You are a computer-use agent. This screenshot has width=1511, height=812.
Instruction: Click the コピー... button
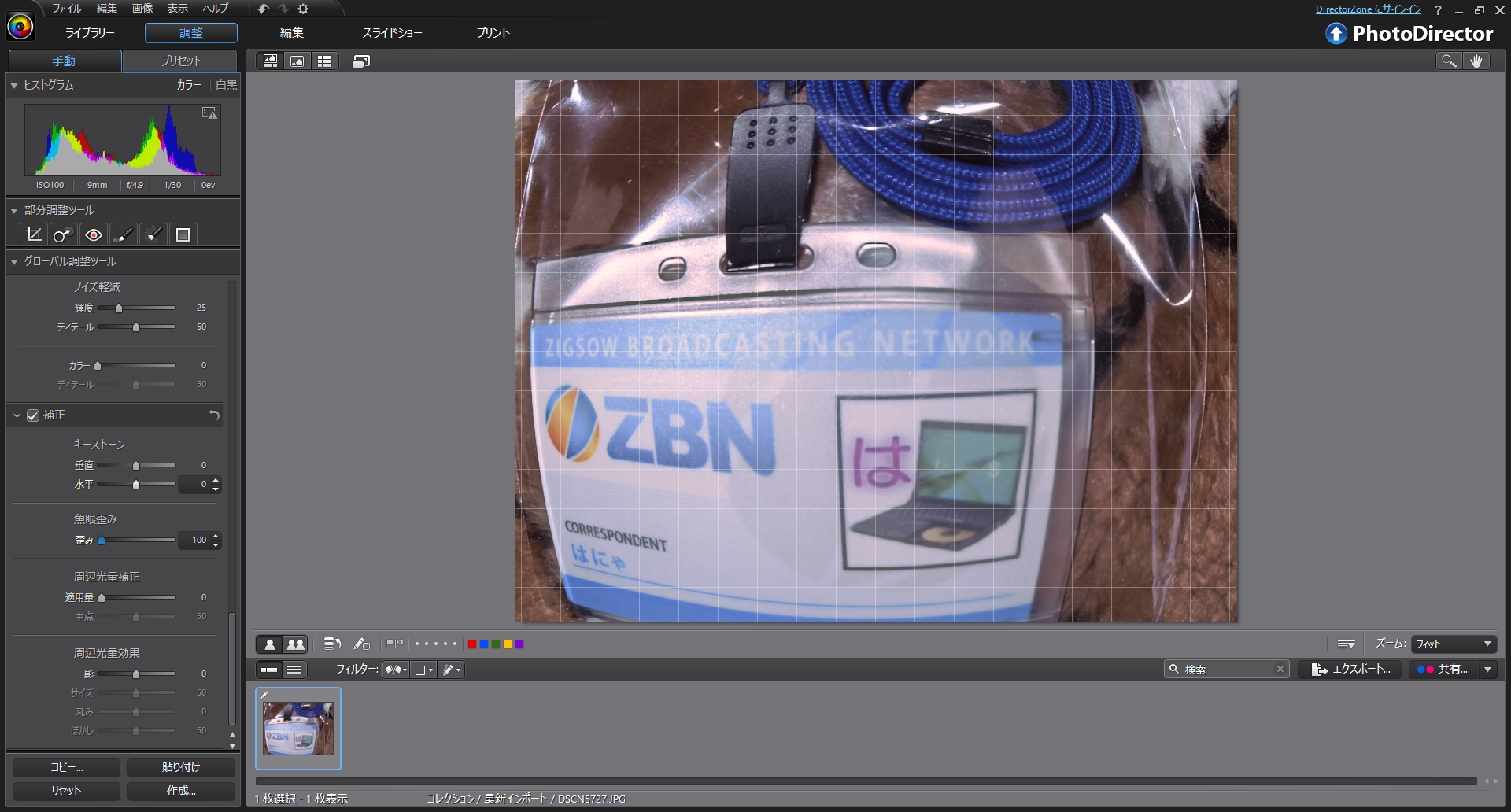[x=67, y=767]
